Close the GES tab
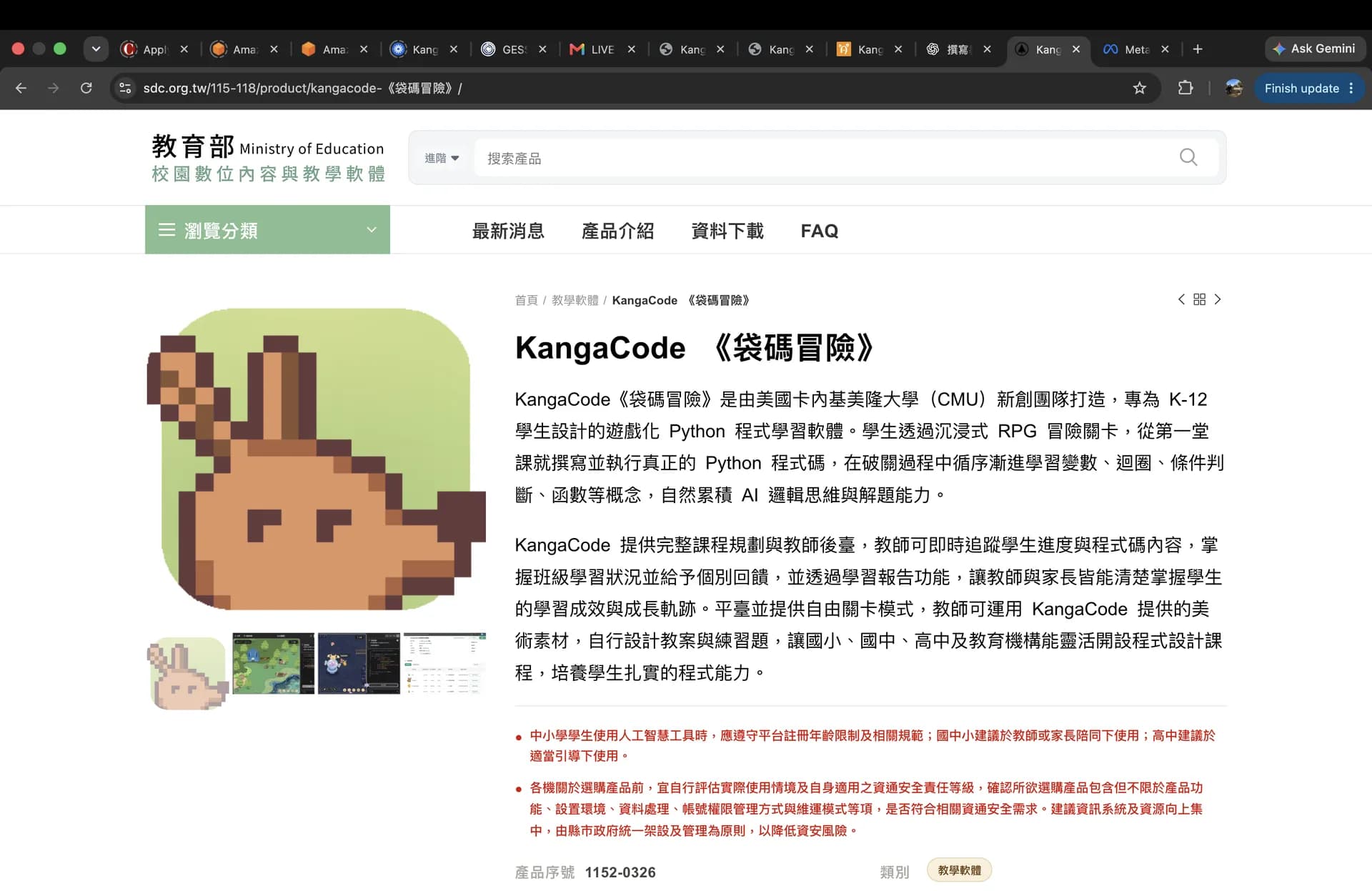Viewport: 1372px width, 891px height. pos(542,49)
